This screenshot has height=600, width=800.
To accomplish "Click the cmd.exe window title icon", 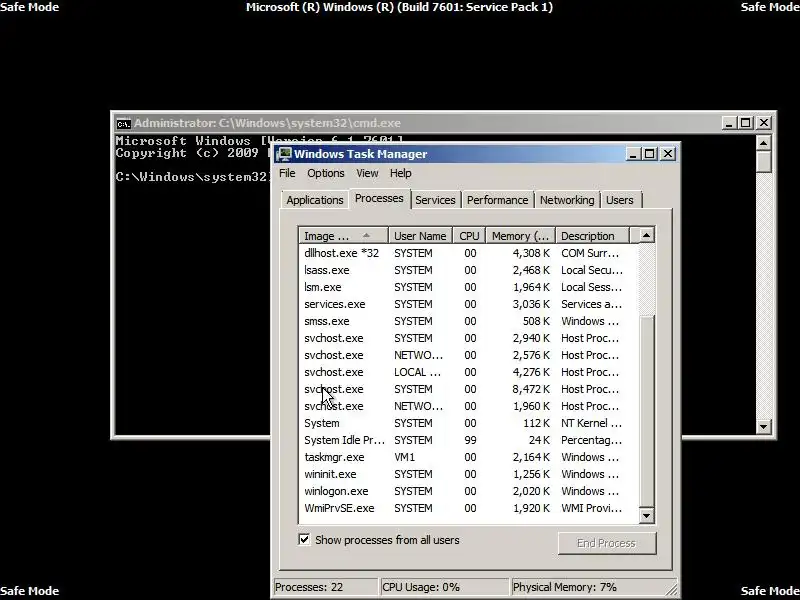I will click(x=123, y=123).
